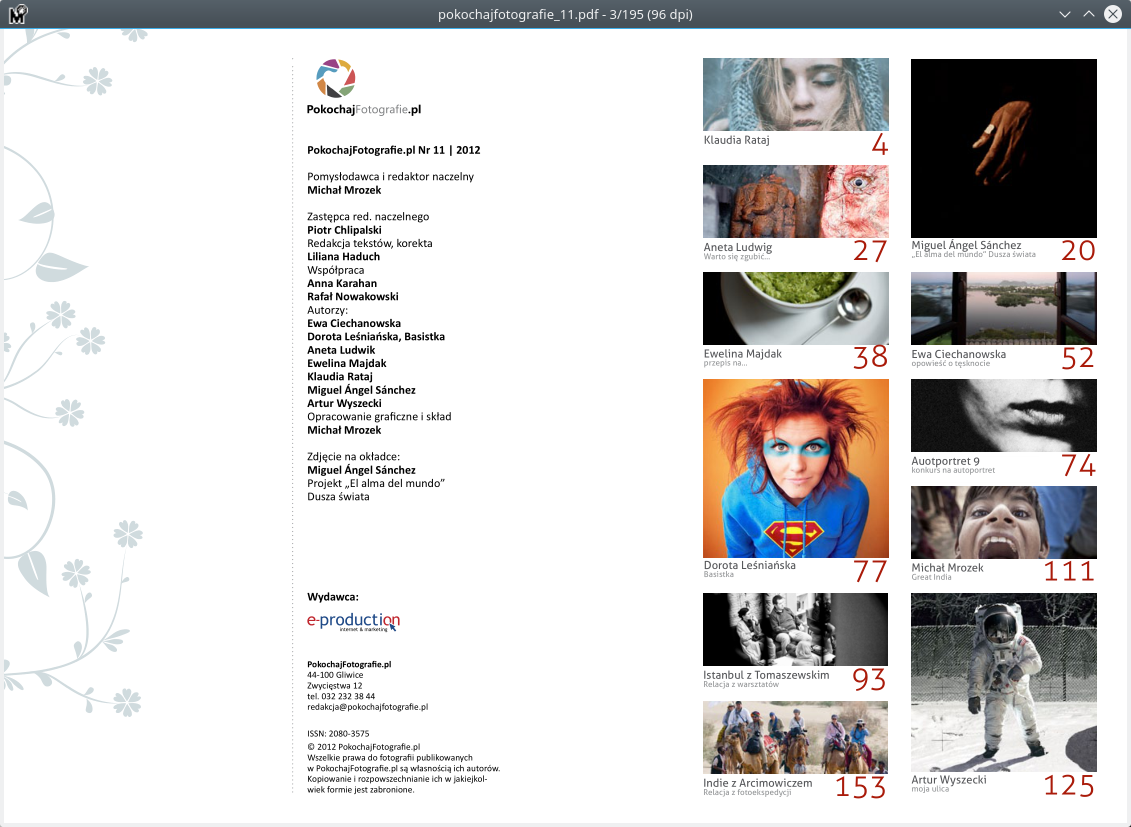Click the "Wydawca:" heading
This screenshot has width=1131, height=827.
[333, 597]
